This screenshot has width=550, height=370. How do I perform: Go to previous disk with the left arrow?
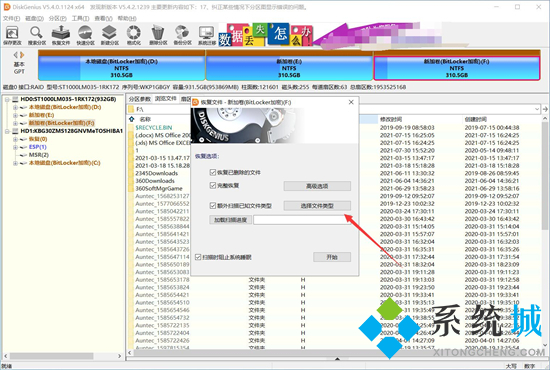click(x=16, y=55)
